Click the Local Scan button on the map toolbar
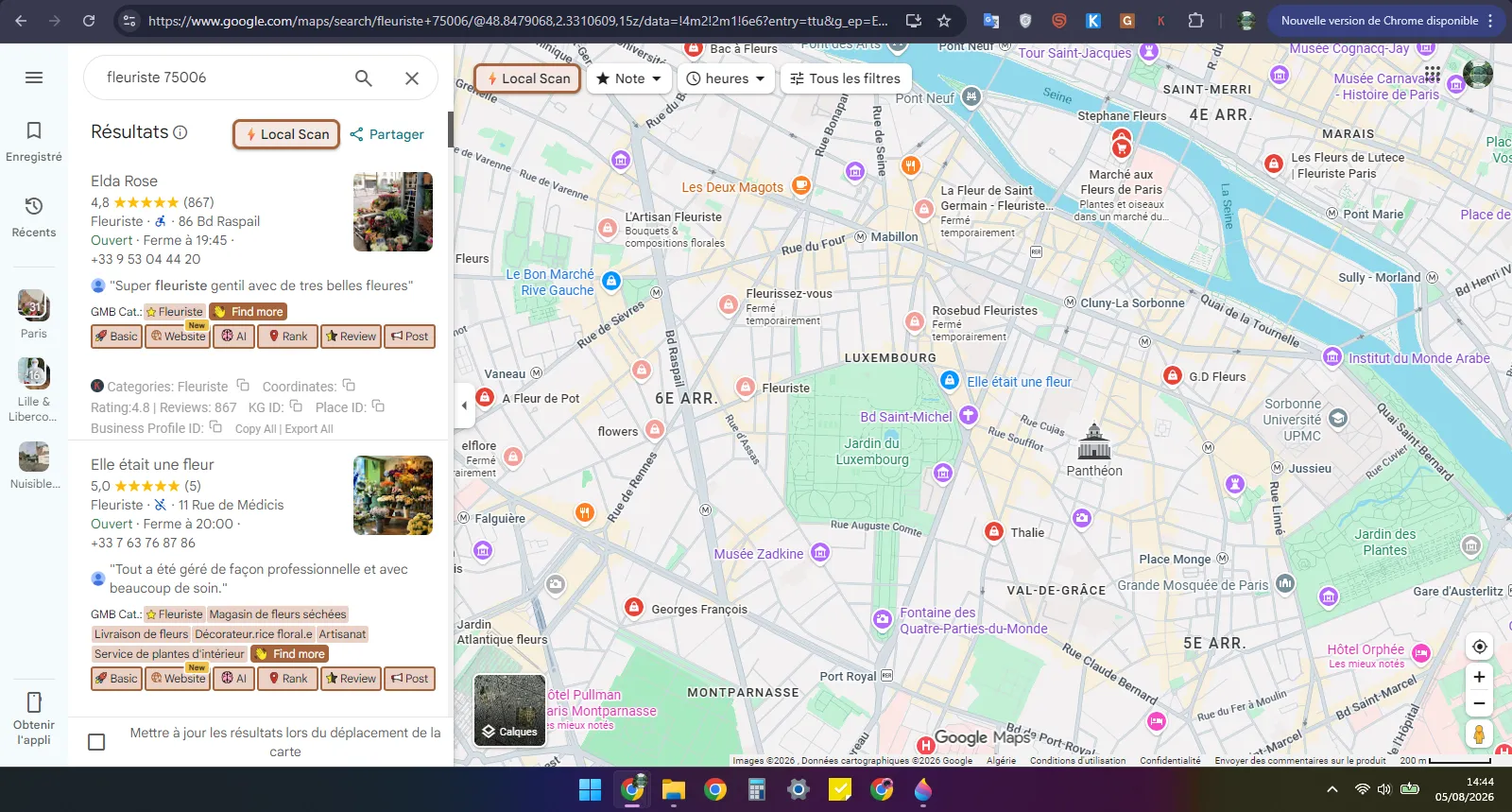1512x812 pixels. 528,78
